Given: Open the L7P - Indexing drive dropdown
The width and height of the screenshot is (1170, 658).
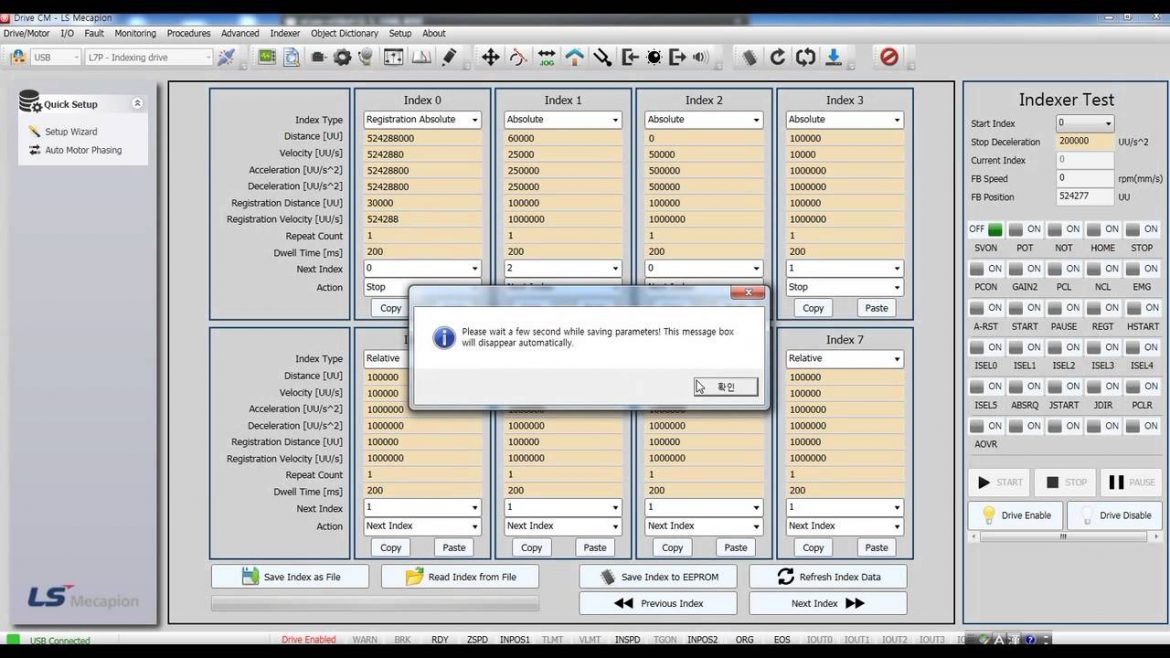Looking at the screenshot, I should point(148,57).
